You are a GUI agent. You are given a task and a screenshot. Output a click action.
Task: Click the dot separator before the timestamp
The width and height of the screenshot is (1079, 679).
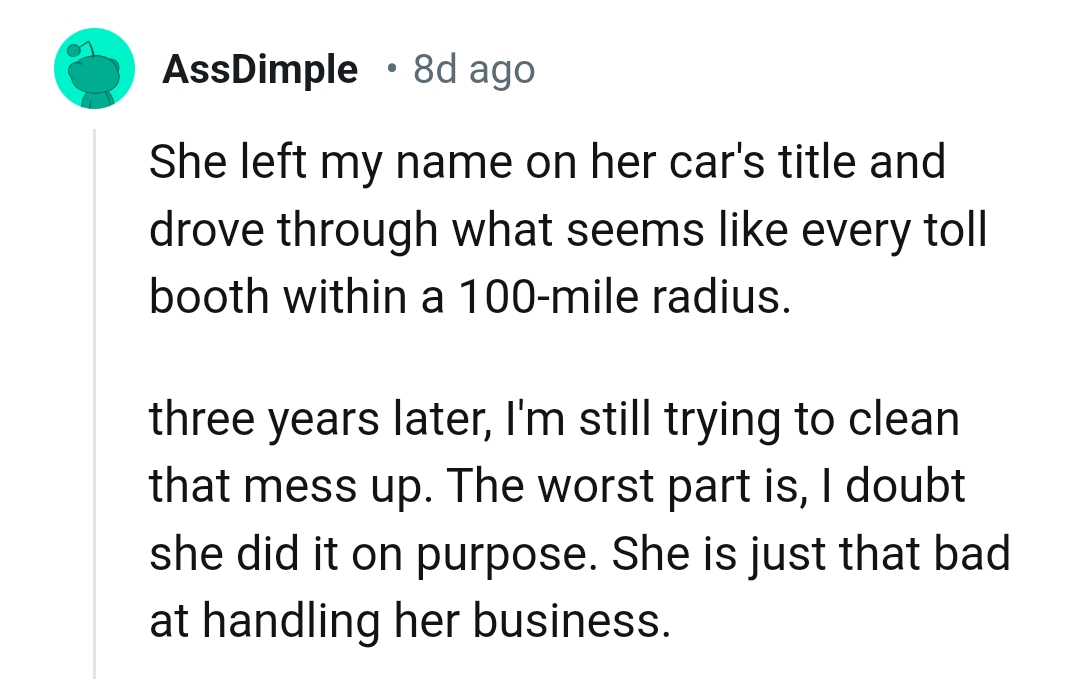click(390, 70)
